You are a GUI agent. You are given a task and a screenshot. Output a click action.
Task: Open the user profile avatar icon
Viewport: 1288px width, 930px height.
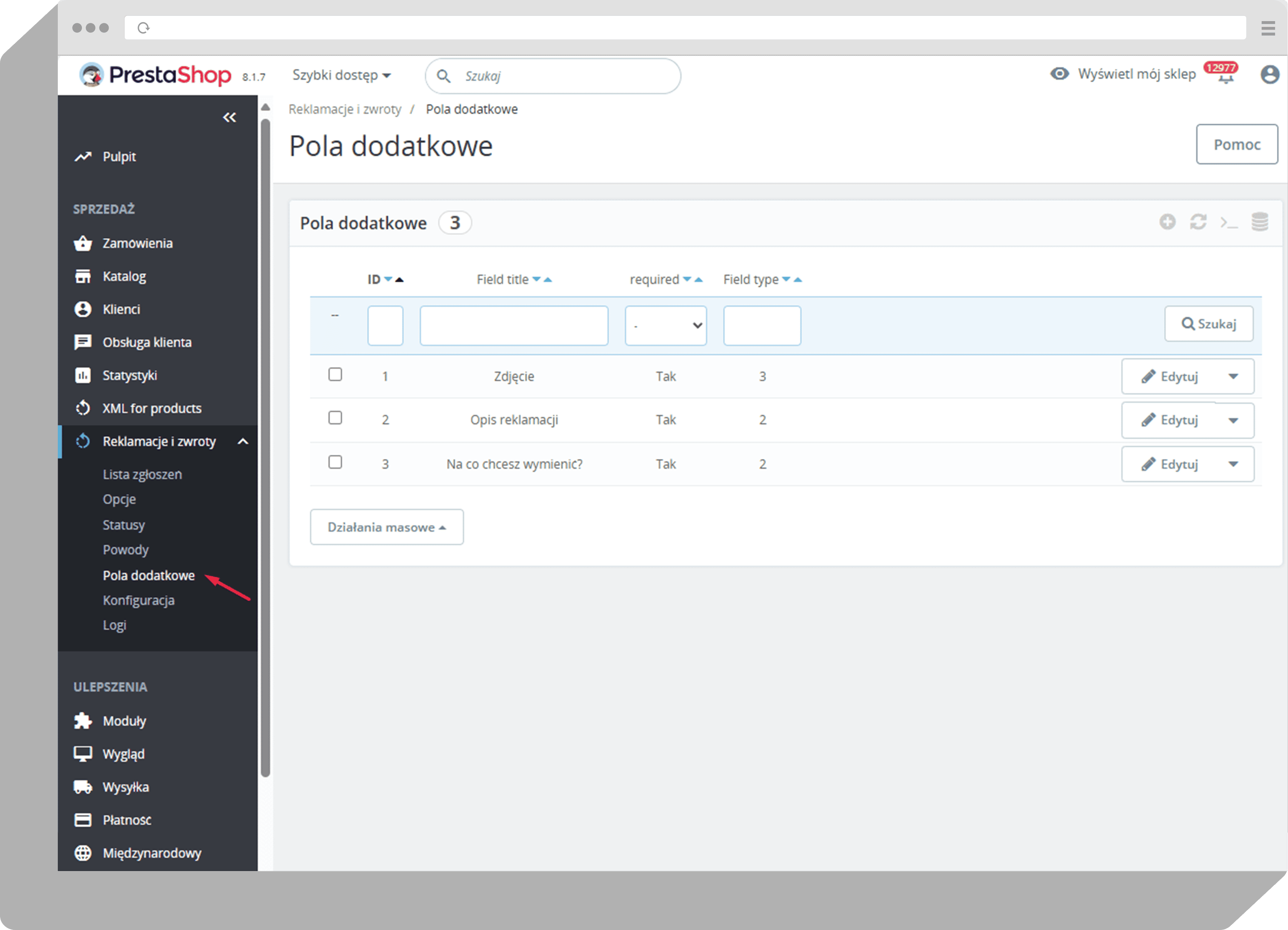1269,74
